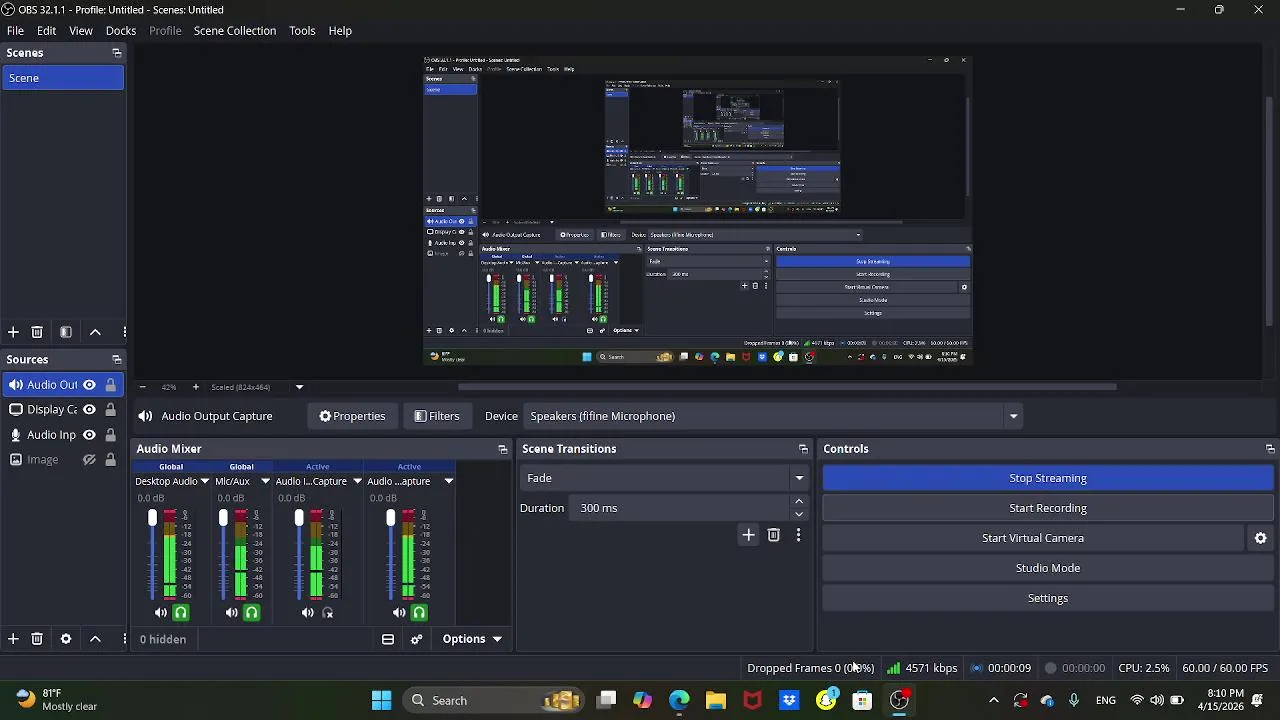Screen dimensions: 1280x720
Task: Pop out the Scene Transitions dock
Action: 803,450
